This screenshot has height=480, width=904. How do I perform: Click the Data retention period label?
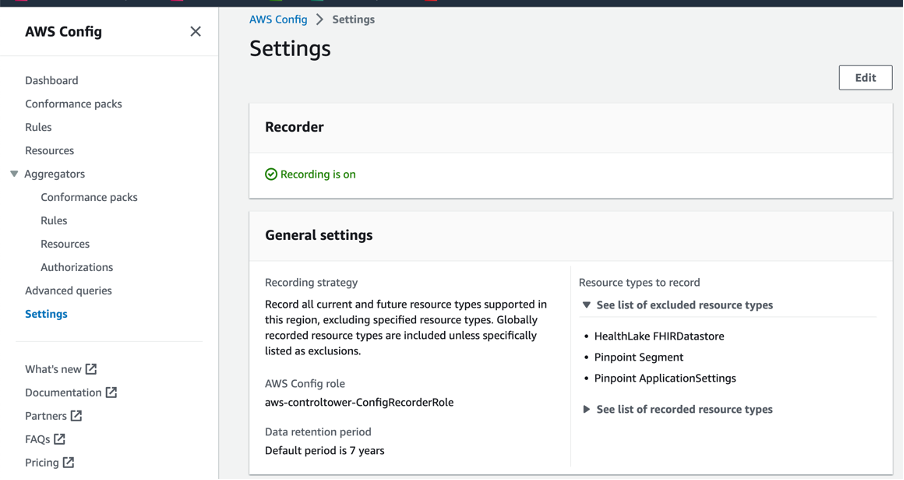point(318,432)
